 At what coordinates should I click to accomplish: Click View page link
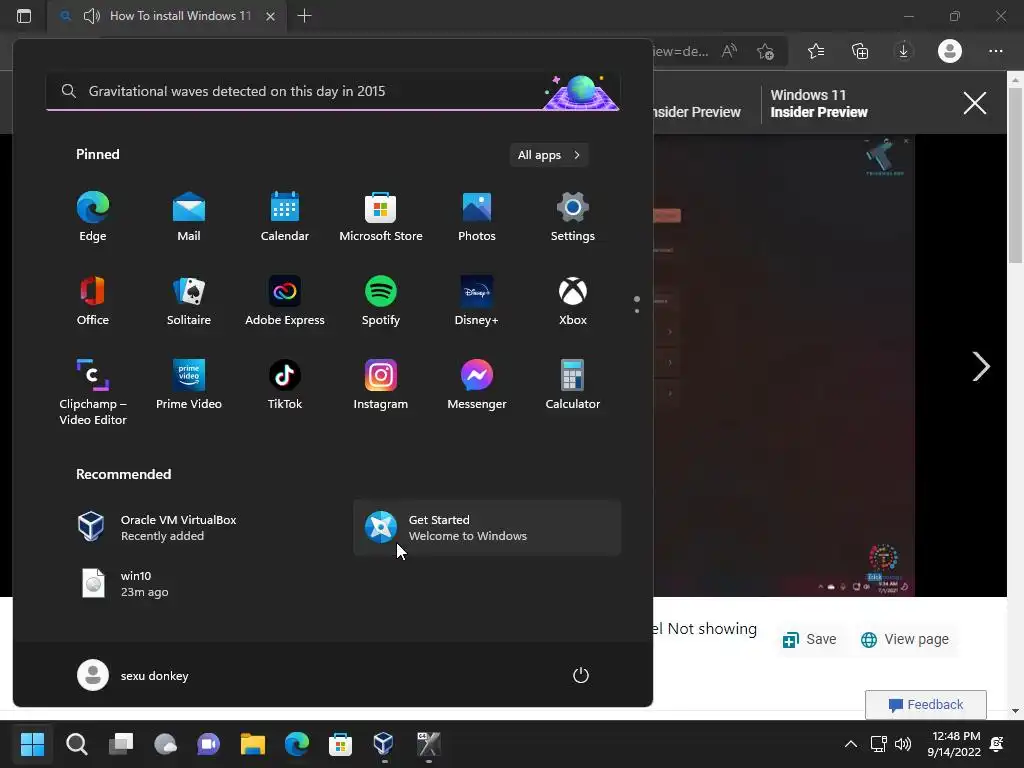tap(905, 639)
